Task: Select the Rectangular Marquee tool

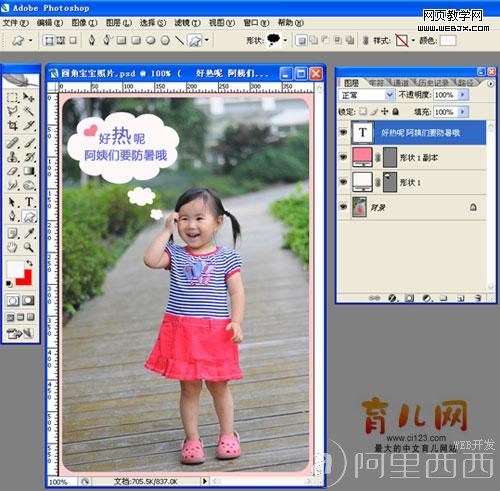Action: click(13, 98)
